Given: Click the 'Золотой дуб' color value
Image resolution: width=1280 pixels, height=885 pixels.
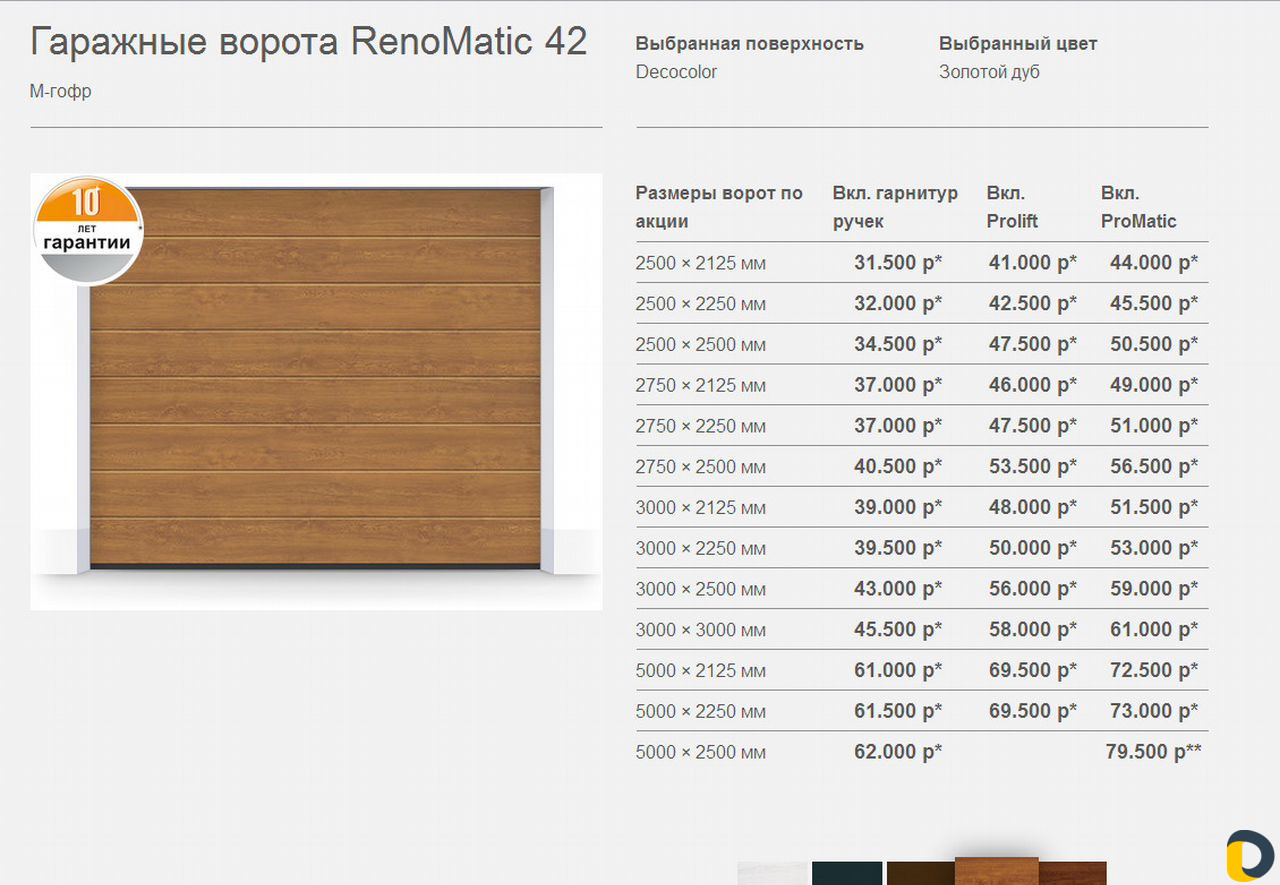Looking at the screenshot, I should (x=989, y=72).
